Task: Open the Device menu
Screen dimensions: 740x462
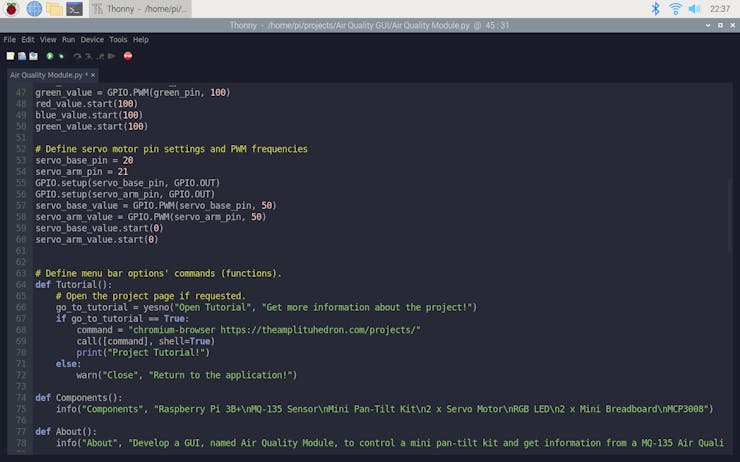Action: (x=92, y=40)
